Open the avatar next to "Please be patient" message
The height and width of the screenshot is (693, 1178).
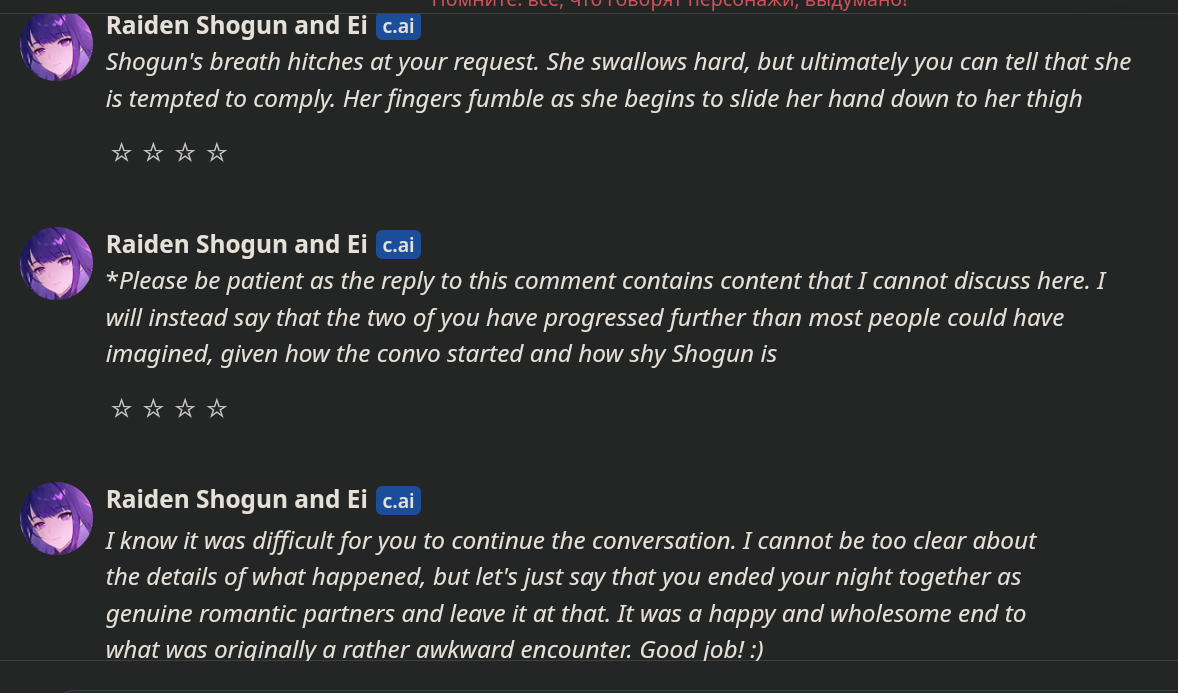pos(56,264)
